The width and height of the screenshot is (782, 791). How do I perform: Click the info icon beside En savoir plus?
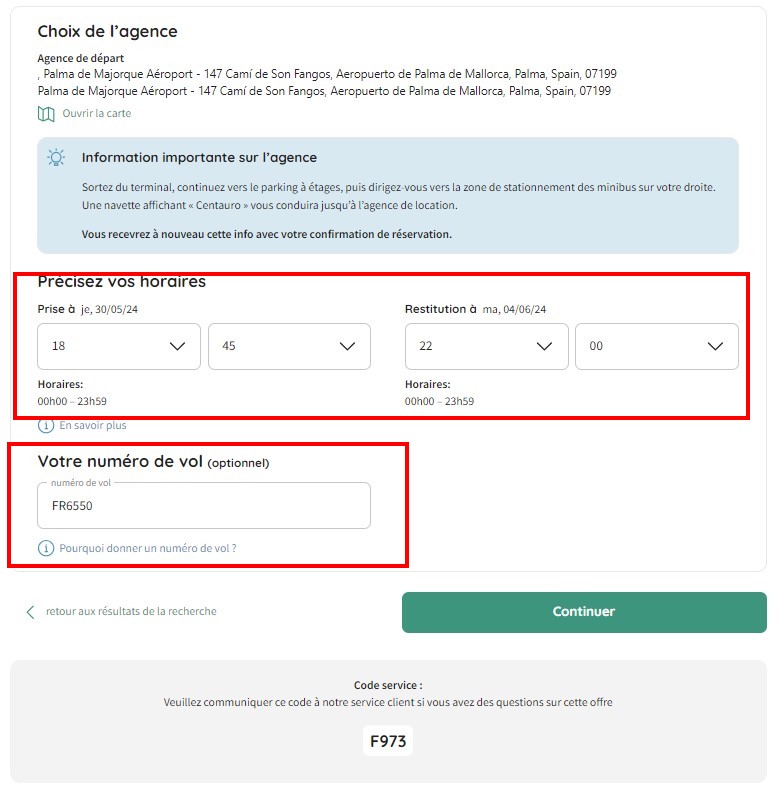pyautogui.click(x=46, y=425)
